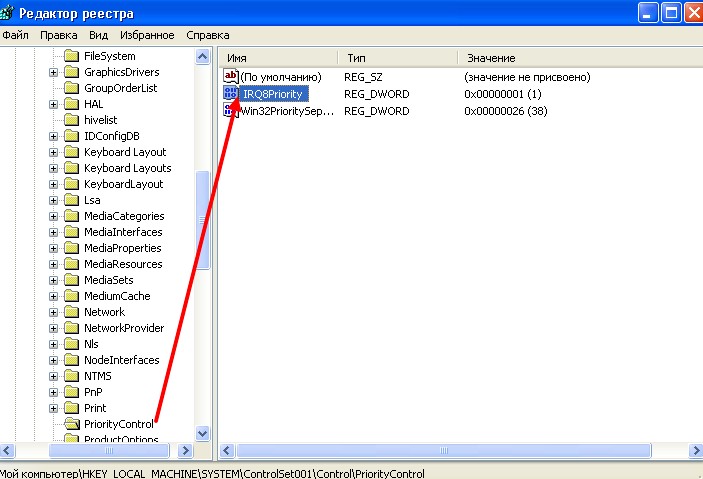Expand the IDConfigDB key

click(x=53, y=136)
